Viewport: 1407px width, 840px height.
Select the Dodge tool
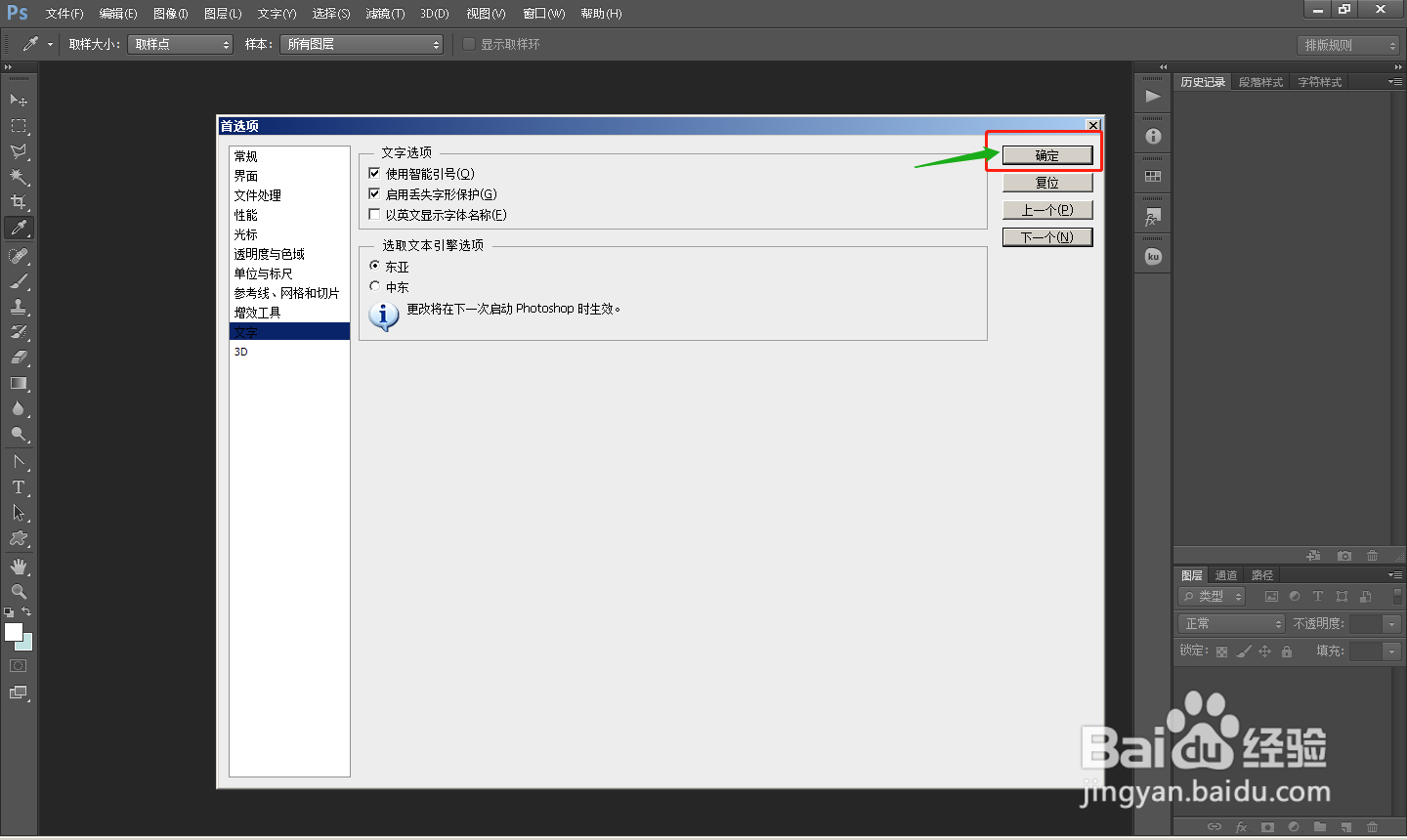pyautogui.click(x=19, y=434)
